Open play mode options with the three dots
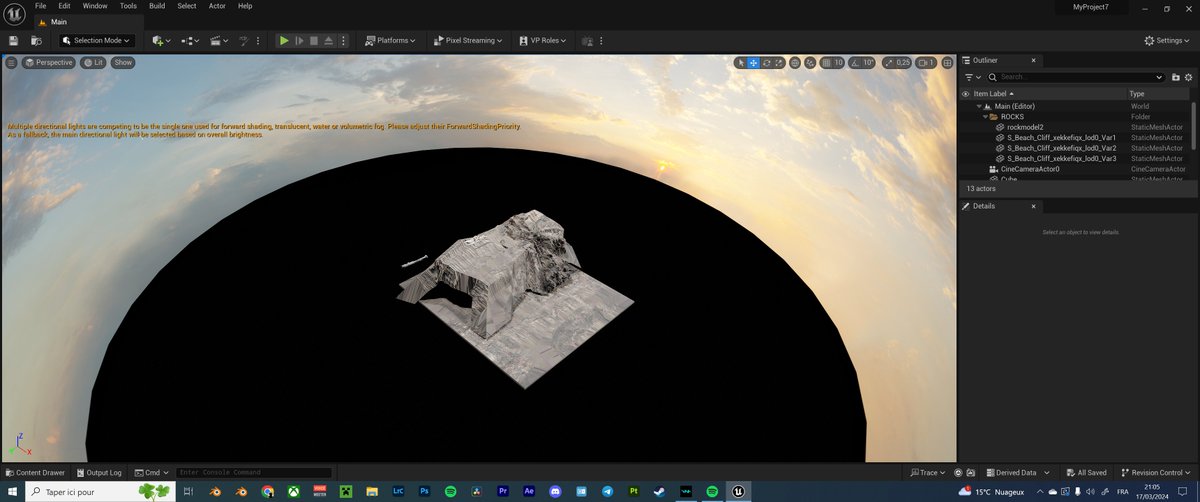The height and width of the screenshot is (502, 1200). [345, 41]
